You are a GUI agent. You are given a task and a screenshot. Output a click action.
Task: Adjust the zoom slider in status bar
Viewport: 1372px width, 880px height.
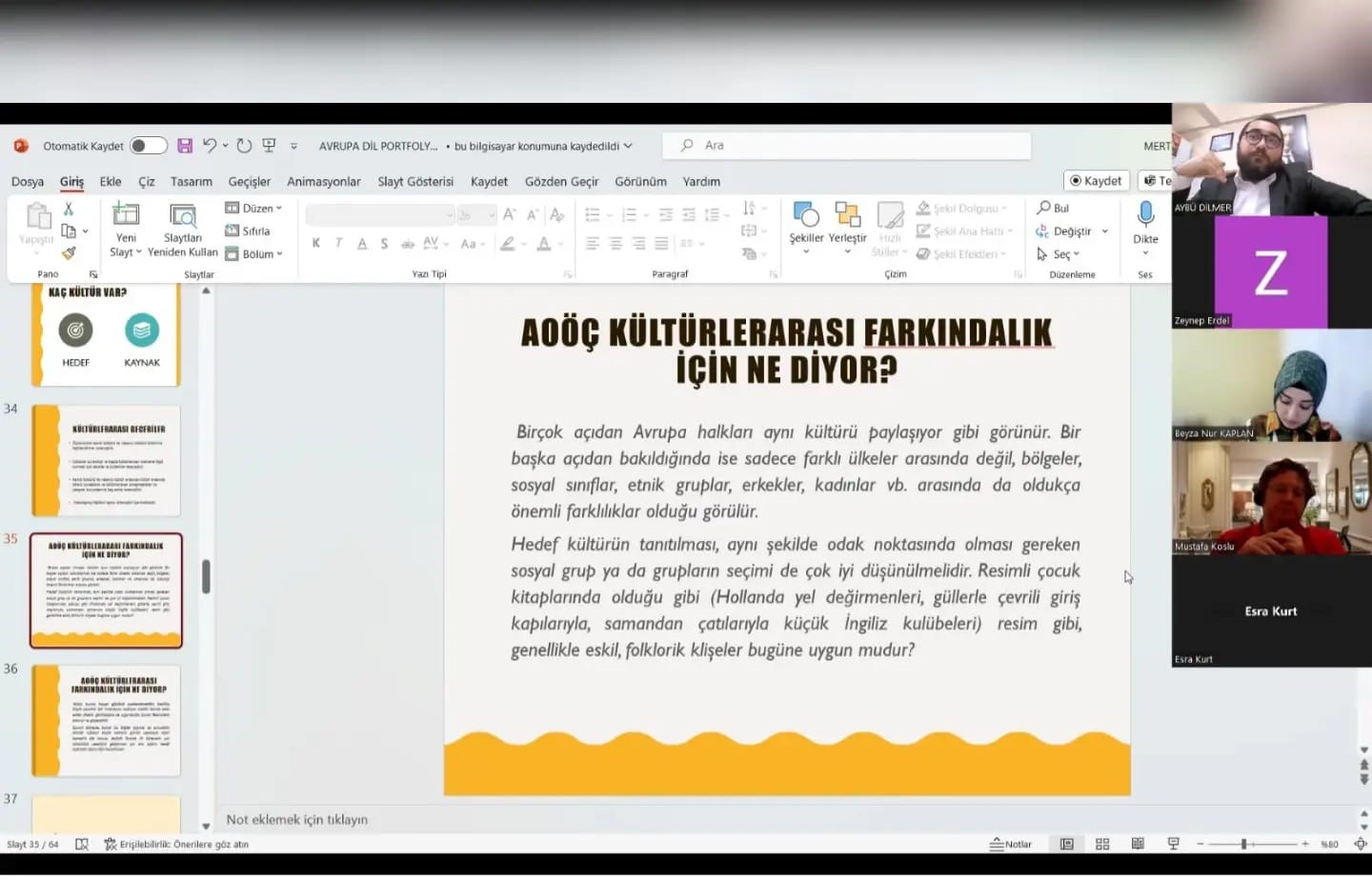tap(1243, 844)
